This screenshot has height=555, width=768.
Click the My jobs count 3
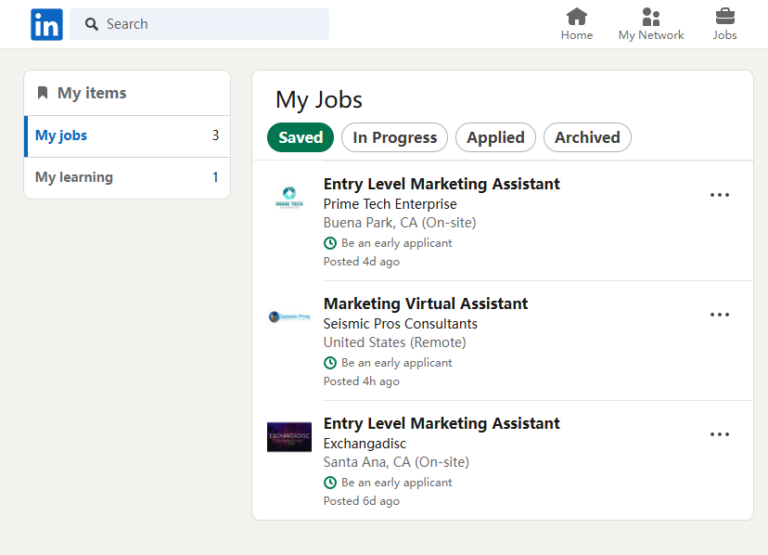[x=215, y=135]
